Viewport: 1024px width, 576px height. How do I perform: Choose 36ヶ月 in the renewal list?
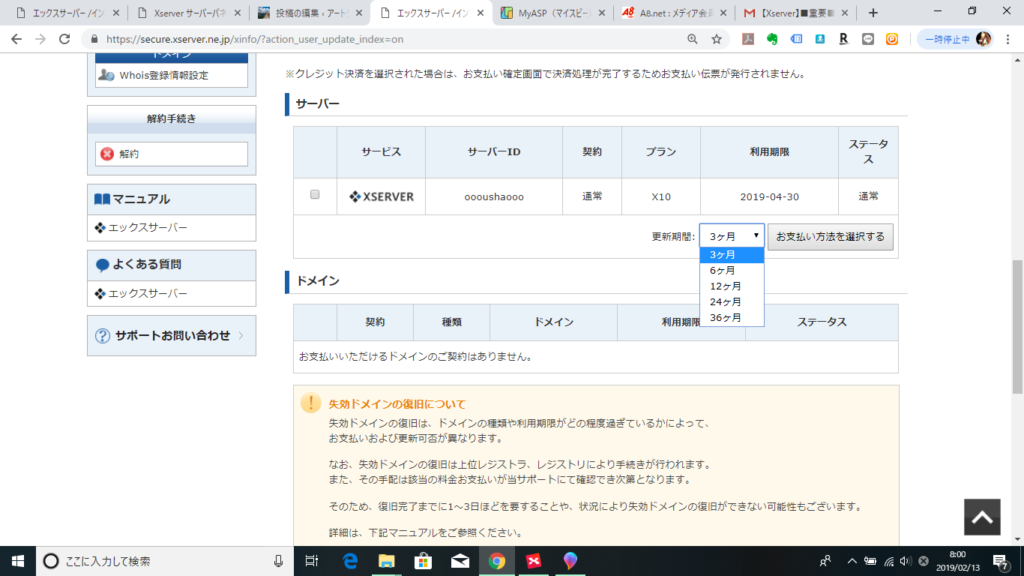click(x=731, y=317)
